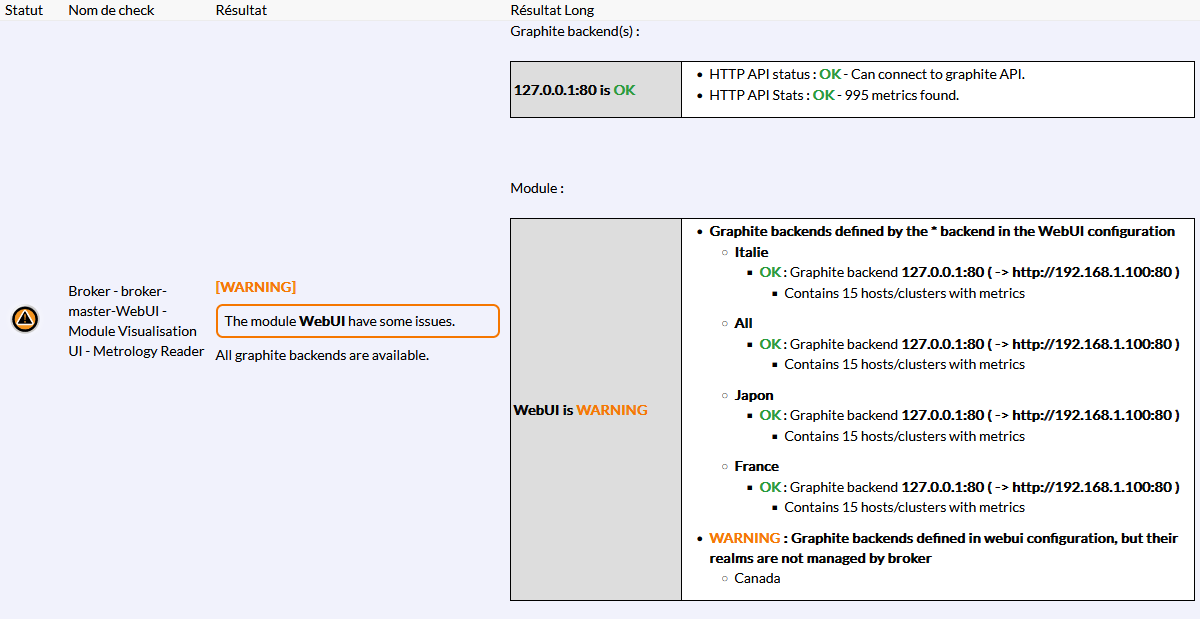Expand the All realm entry
The height and width of the screenshot is (619, 1200).
(x=743, y=323)
